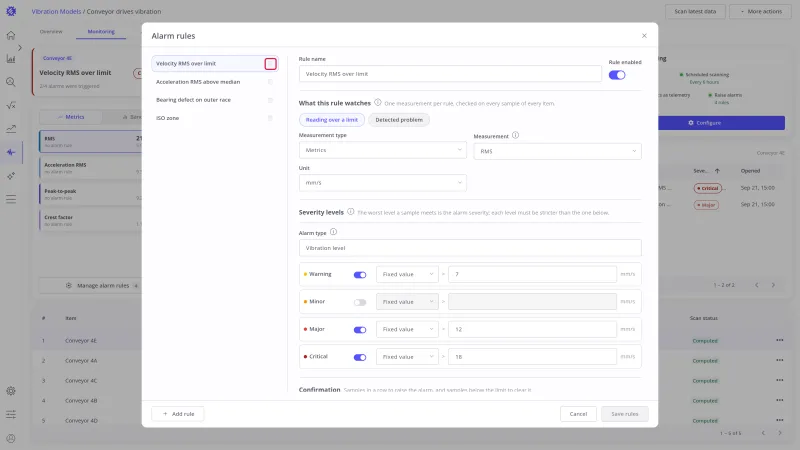The image size is (800, 450).
Task: Click the Save rules button
Action: tap(624, 414)
